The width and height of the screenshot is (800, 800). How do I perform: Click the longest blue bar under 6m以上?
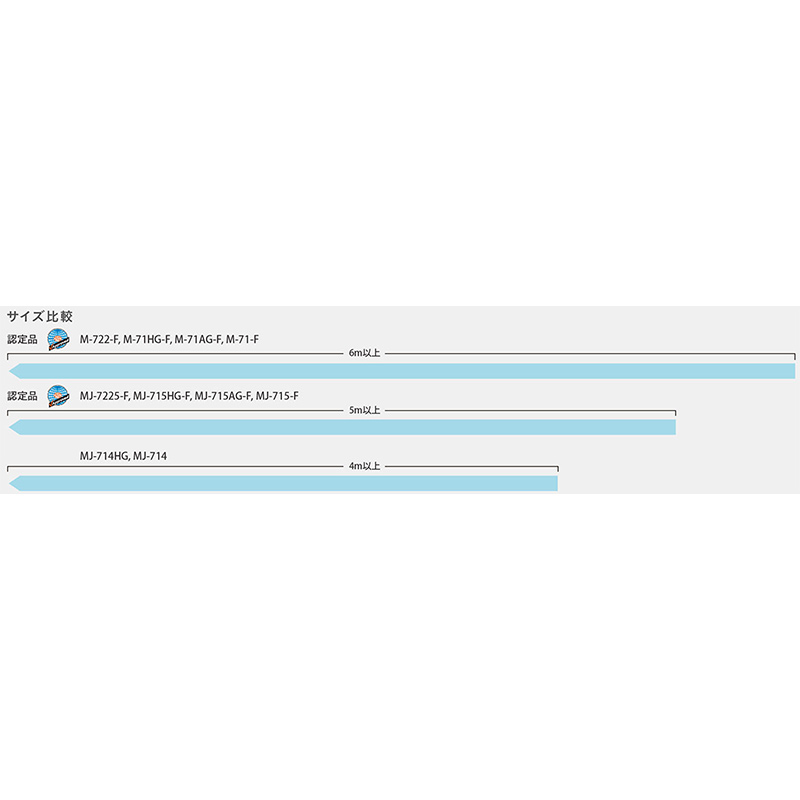coord(400,371)
